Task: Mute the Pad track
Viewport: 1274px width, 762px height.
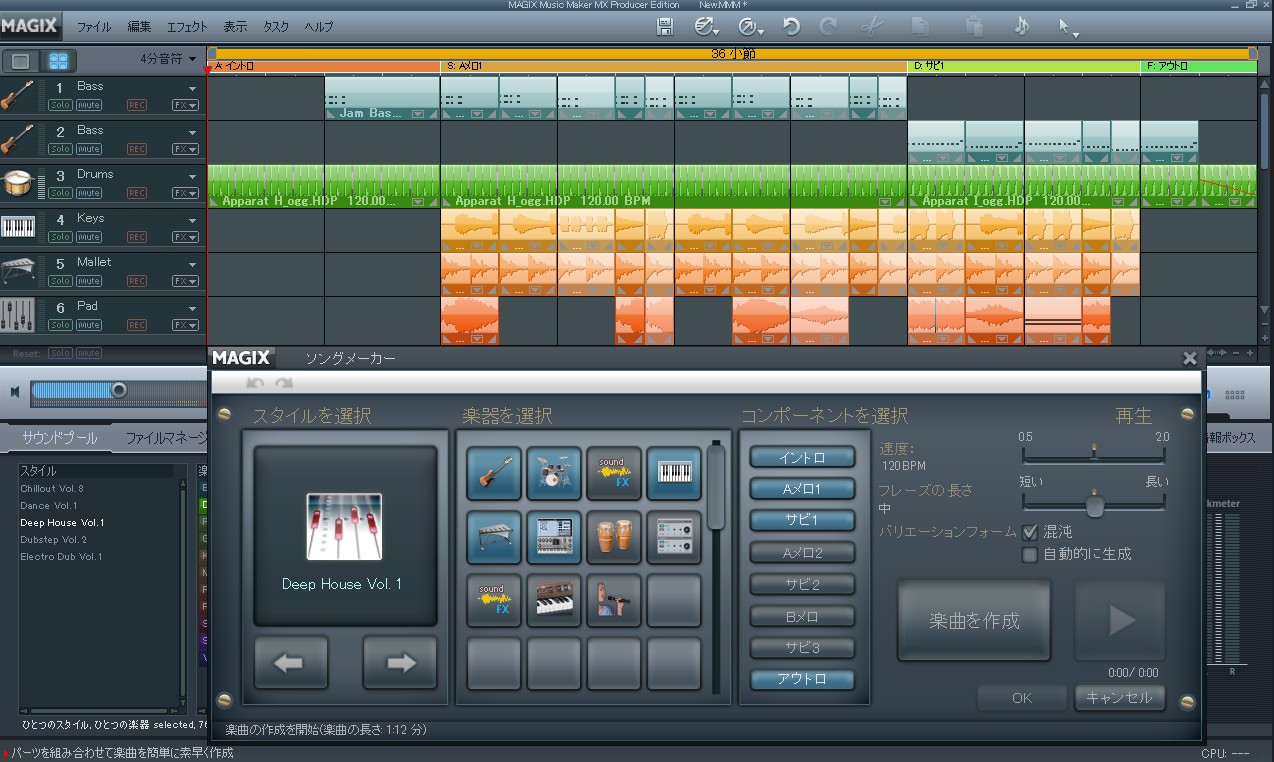Action: tap(89, 325)
